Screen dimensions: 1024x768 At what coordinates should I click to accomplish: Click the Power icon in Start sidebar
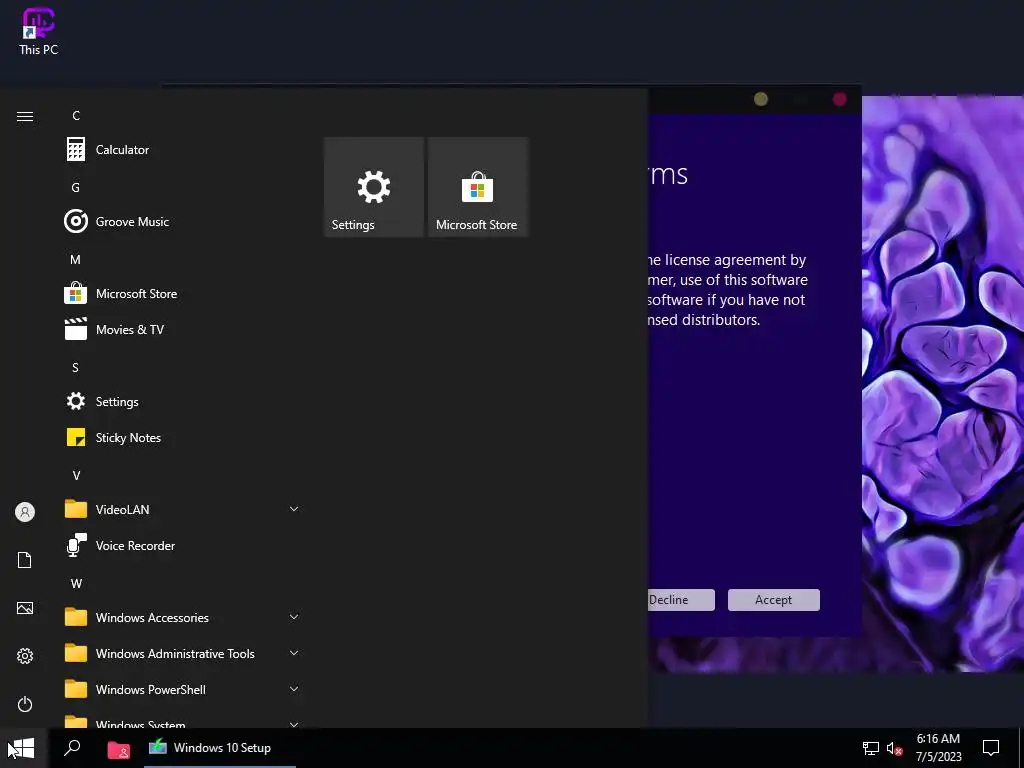(25, 704)
